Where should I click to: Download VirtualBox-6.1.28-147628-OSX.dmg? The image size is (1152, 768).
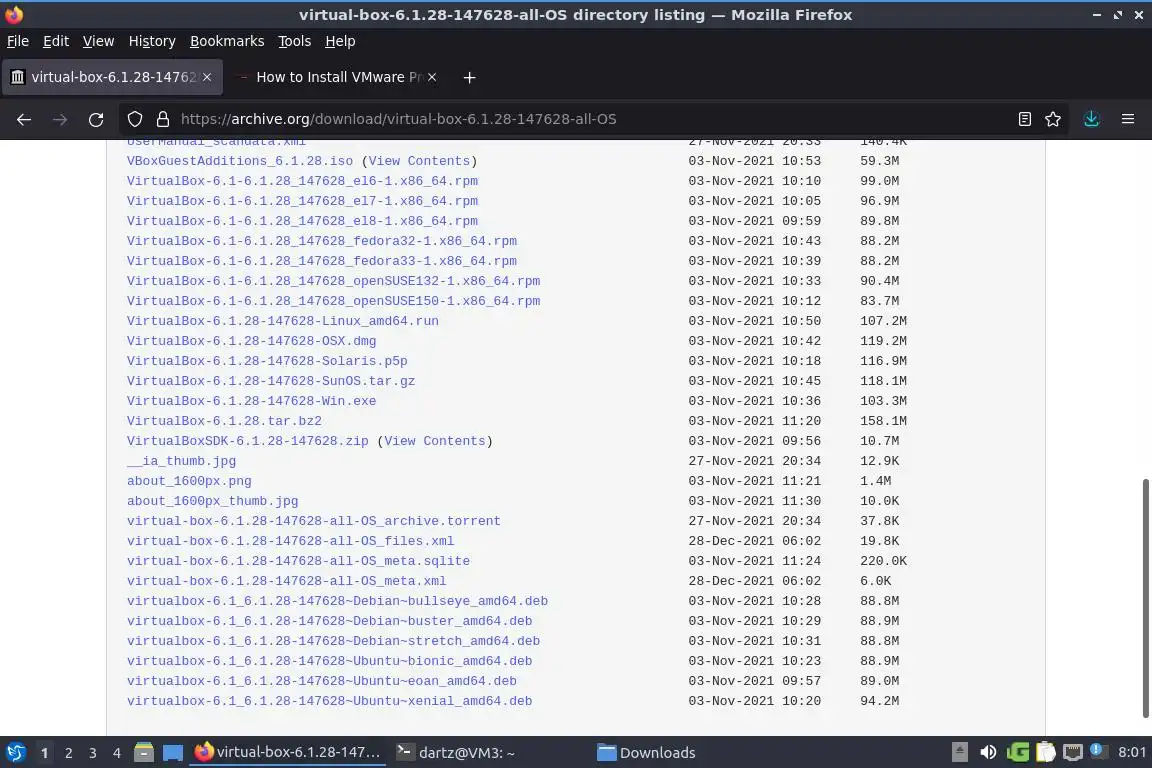251,341
